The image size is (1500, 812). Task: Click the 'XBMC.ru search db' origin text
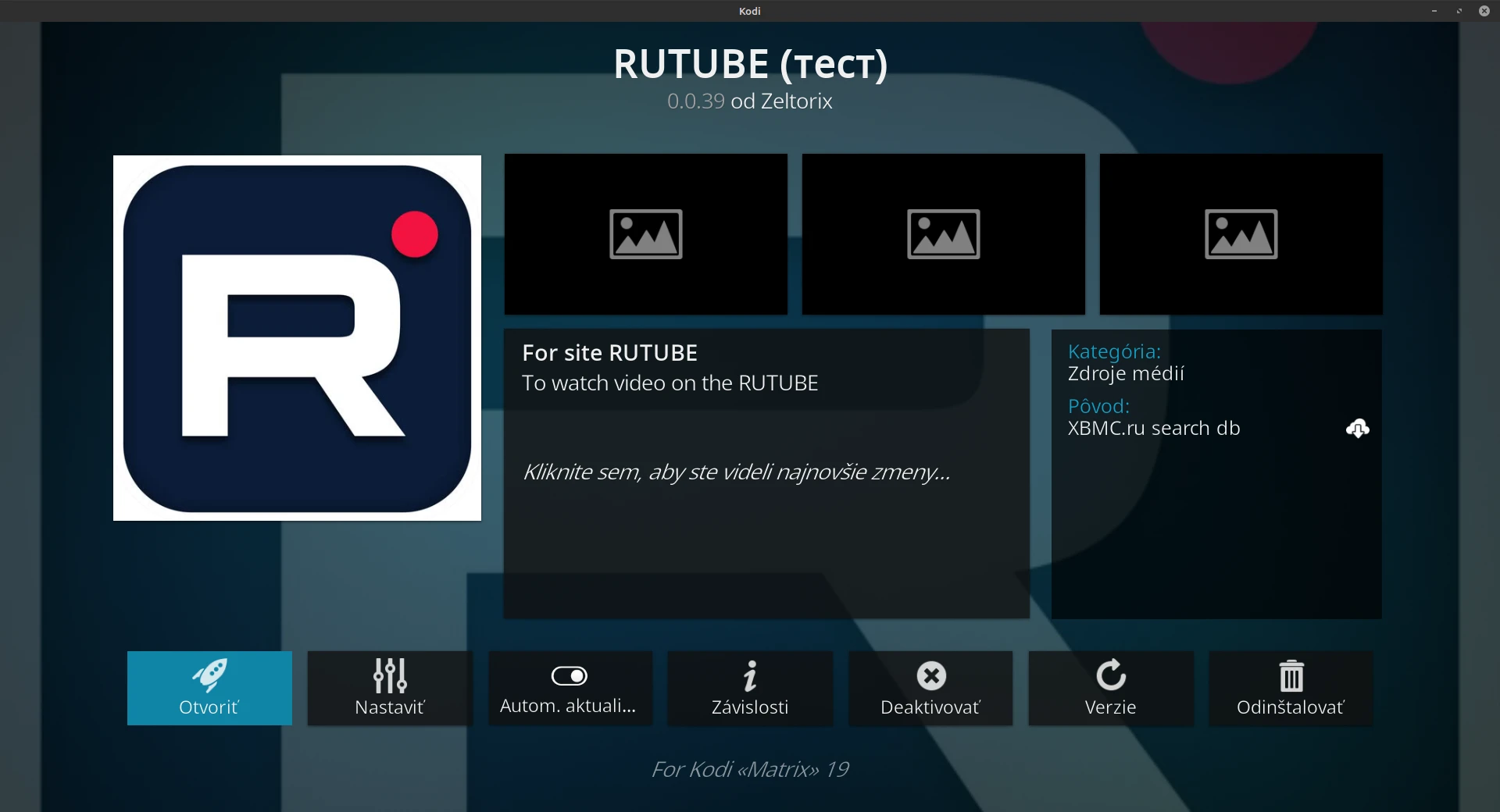[1154, 429]
